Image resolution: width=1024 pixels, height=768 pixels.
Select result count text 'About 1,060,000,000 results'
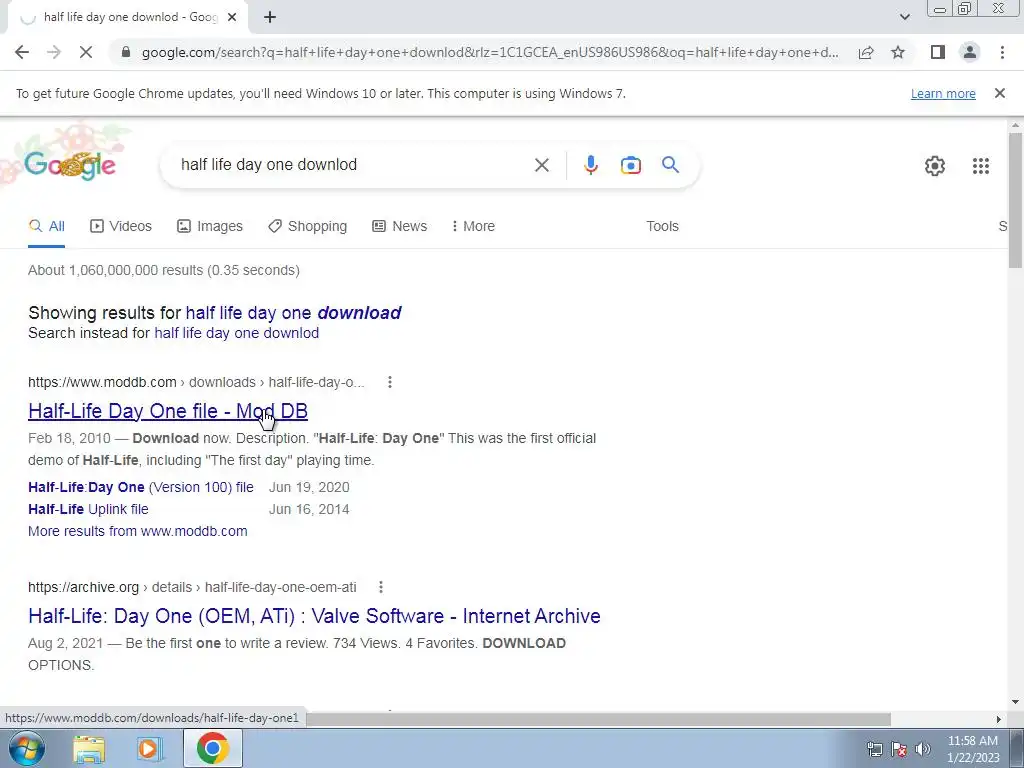click(116, 270)
